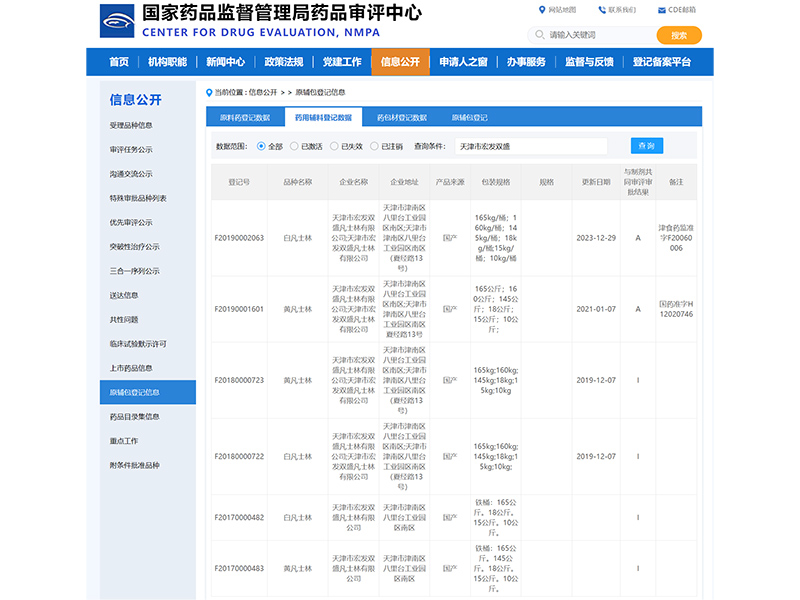Open 受理品种信息 in the sidebar
800x600 pixels.
click(131, 126)
